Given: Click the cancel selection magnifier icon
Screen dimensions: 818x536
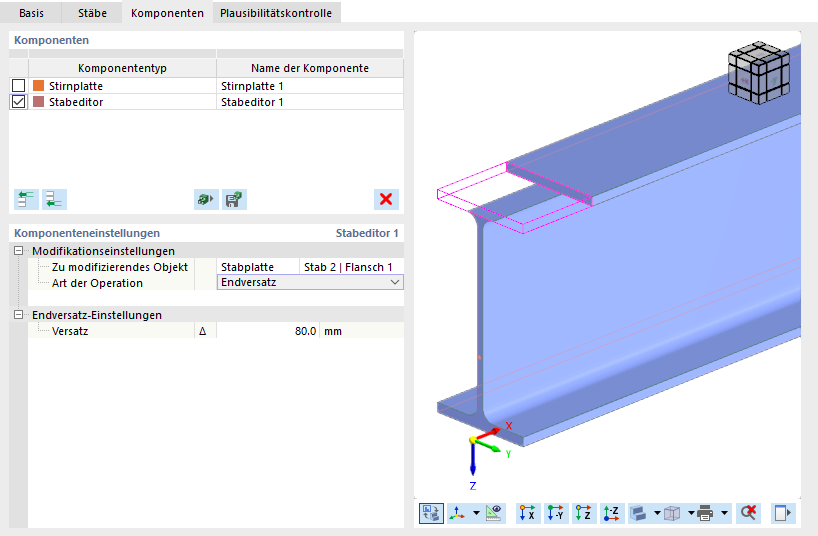Looking at the screenshot, I should click(x=748, y=513).
